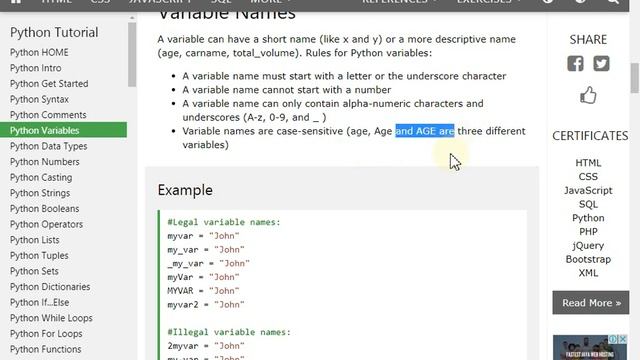Open Python Sets chapter
Screen dimensions: 640x360
(34, 271)
